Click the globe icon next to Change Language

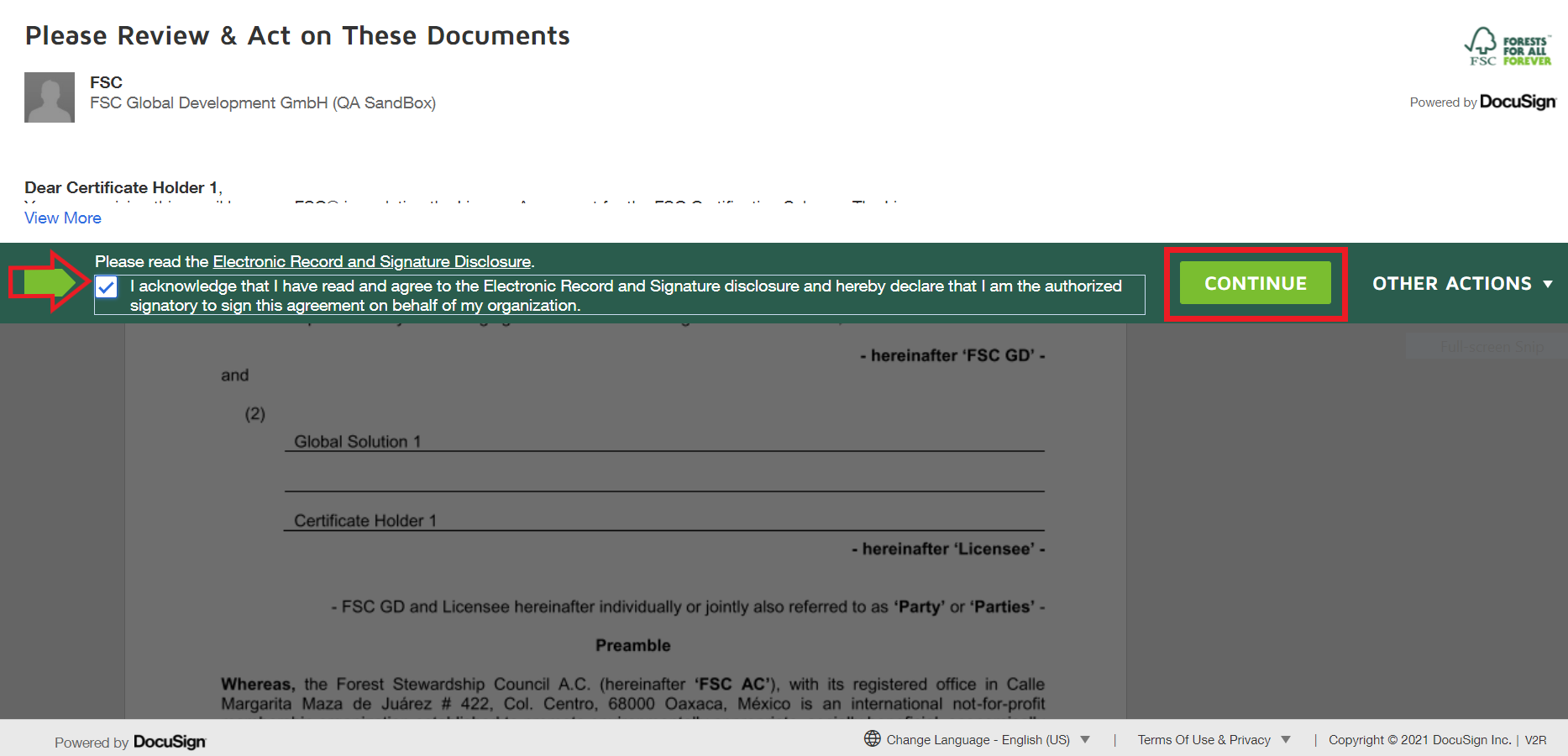coord(873,738)
